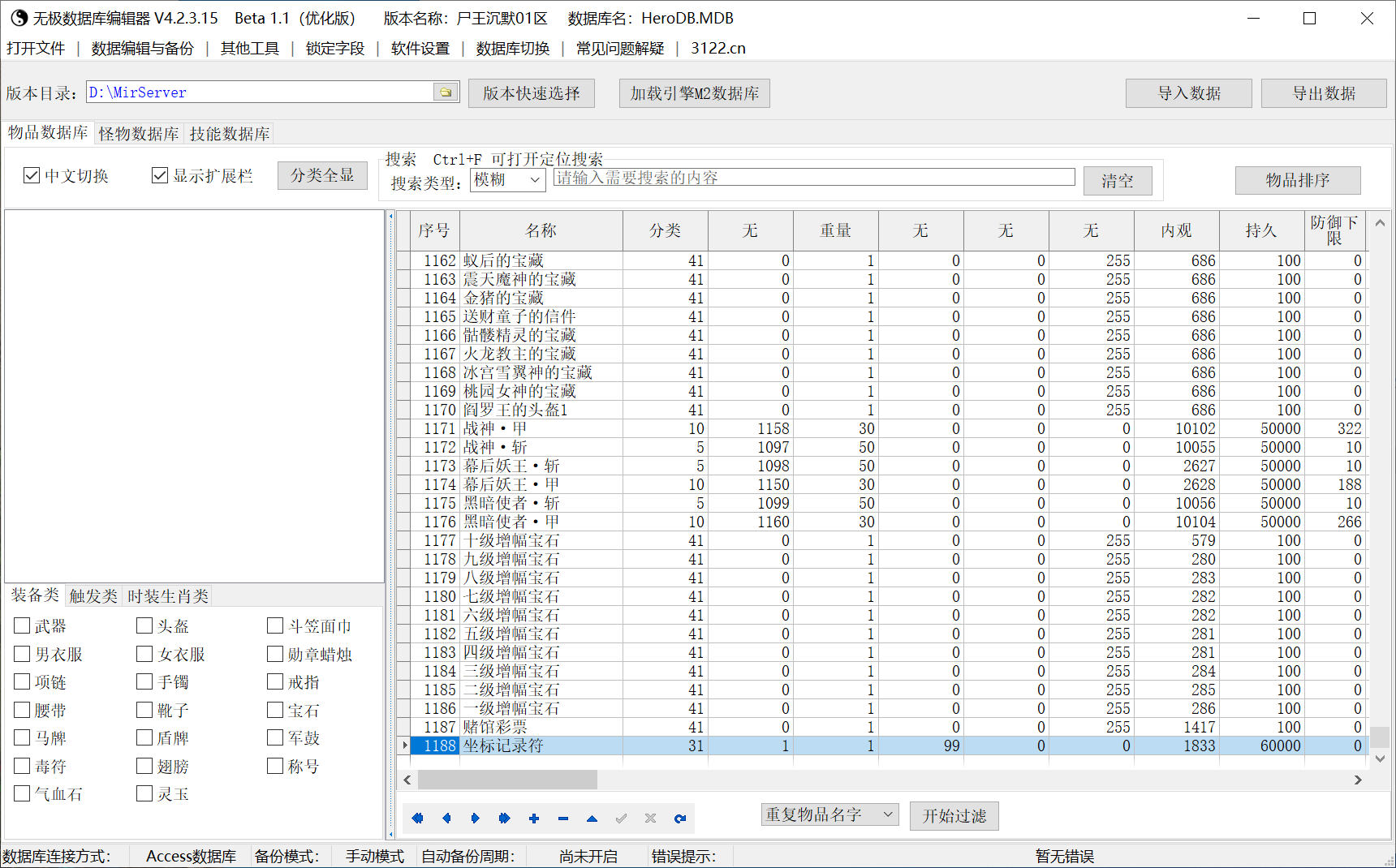
Task: Click 导入数据 button
Action: click(x=1189, y=93)
